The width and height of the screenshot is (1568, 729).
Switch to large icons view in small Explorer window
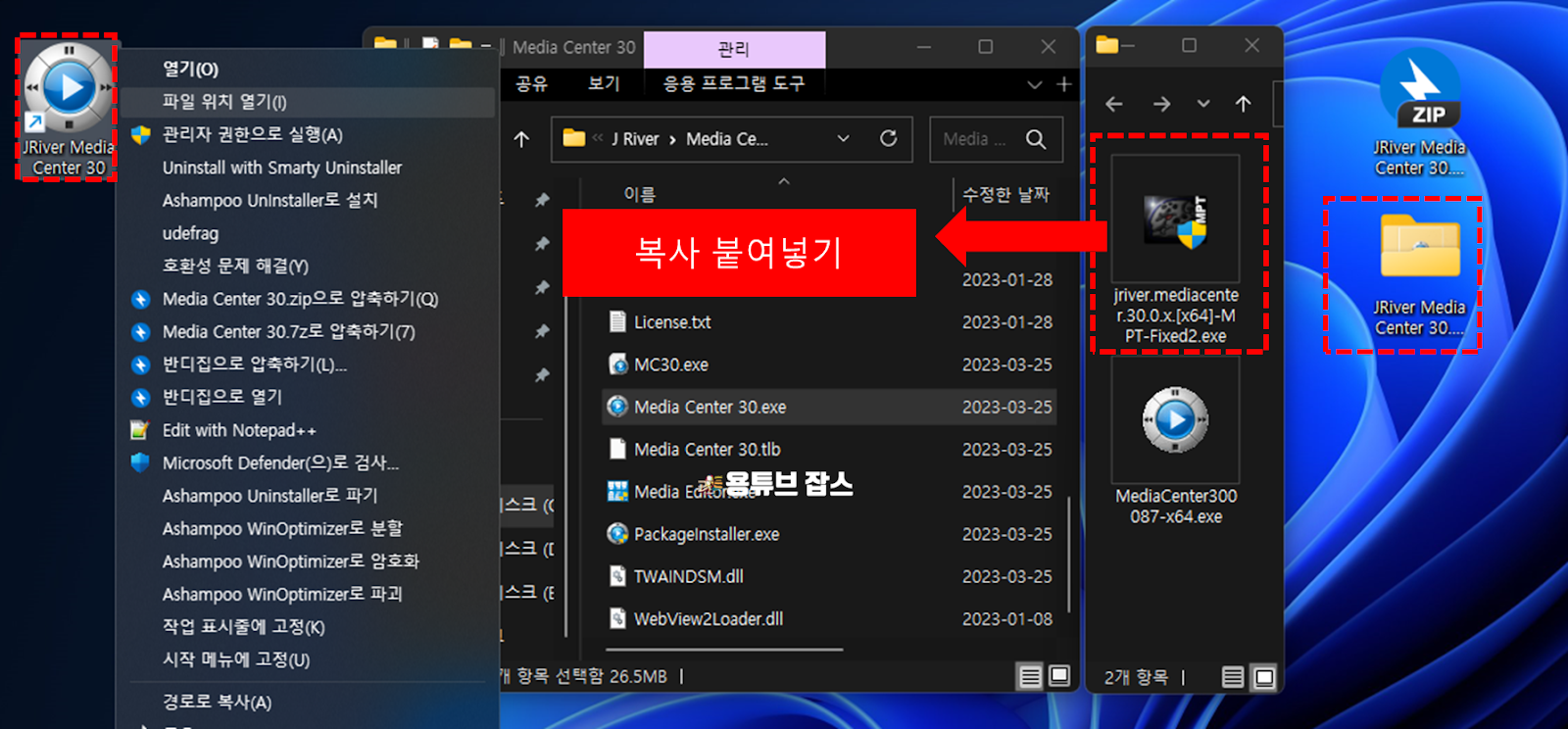click(x=1264, y=677)
